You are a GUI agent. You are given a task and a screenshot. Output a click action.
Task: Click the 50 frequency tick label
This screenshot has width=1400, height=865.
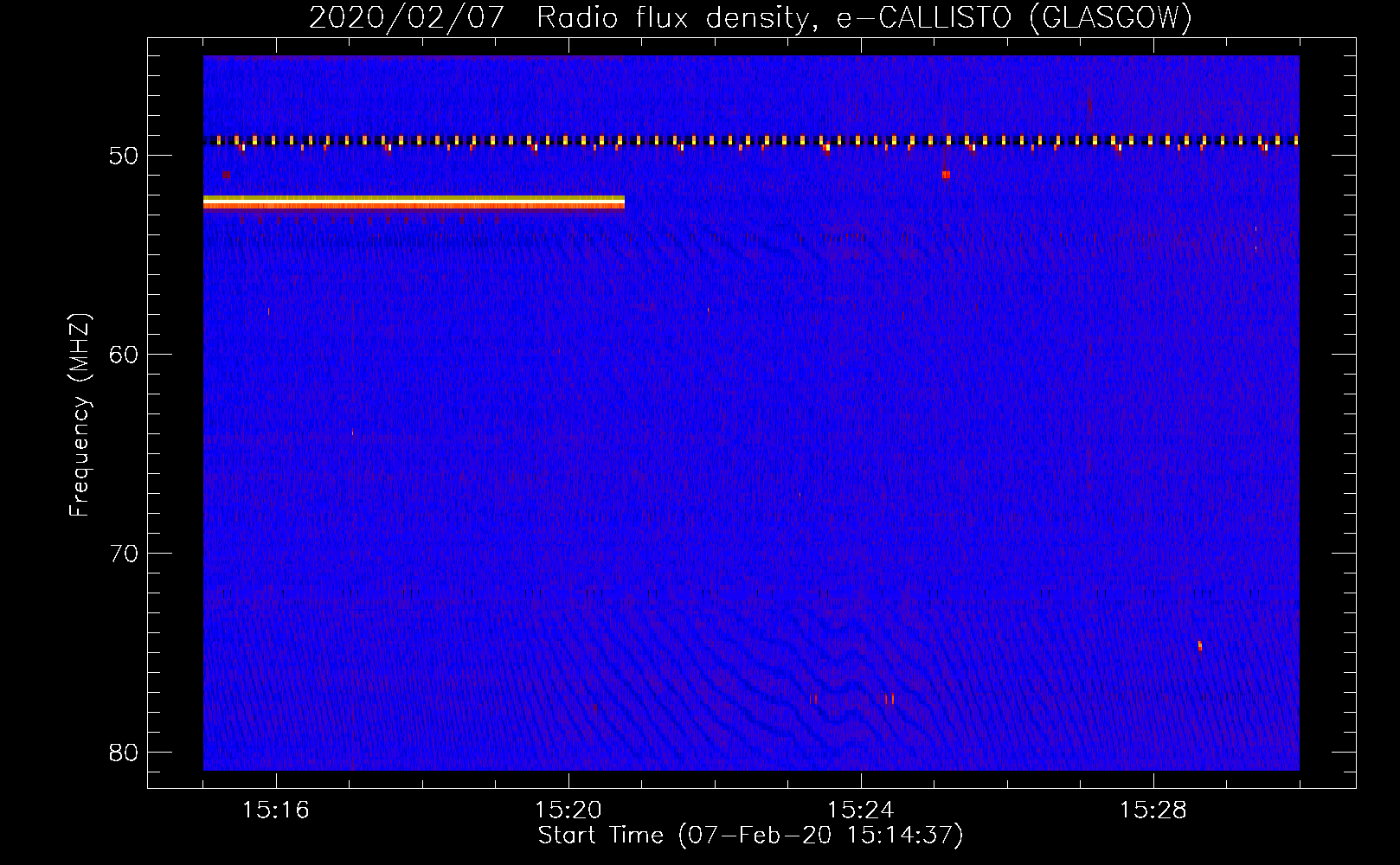point(124,156)
